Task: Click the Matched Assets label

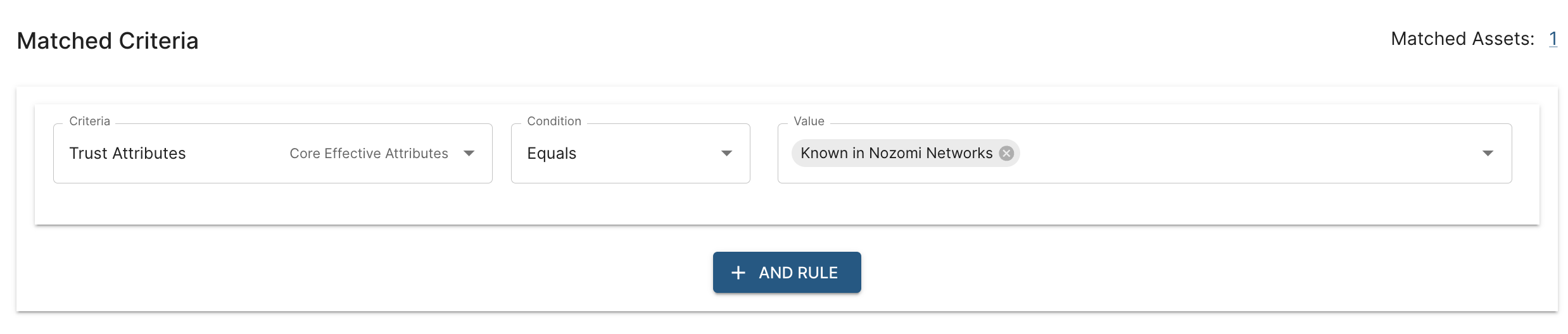Action: 1462,39
